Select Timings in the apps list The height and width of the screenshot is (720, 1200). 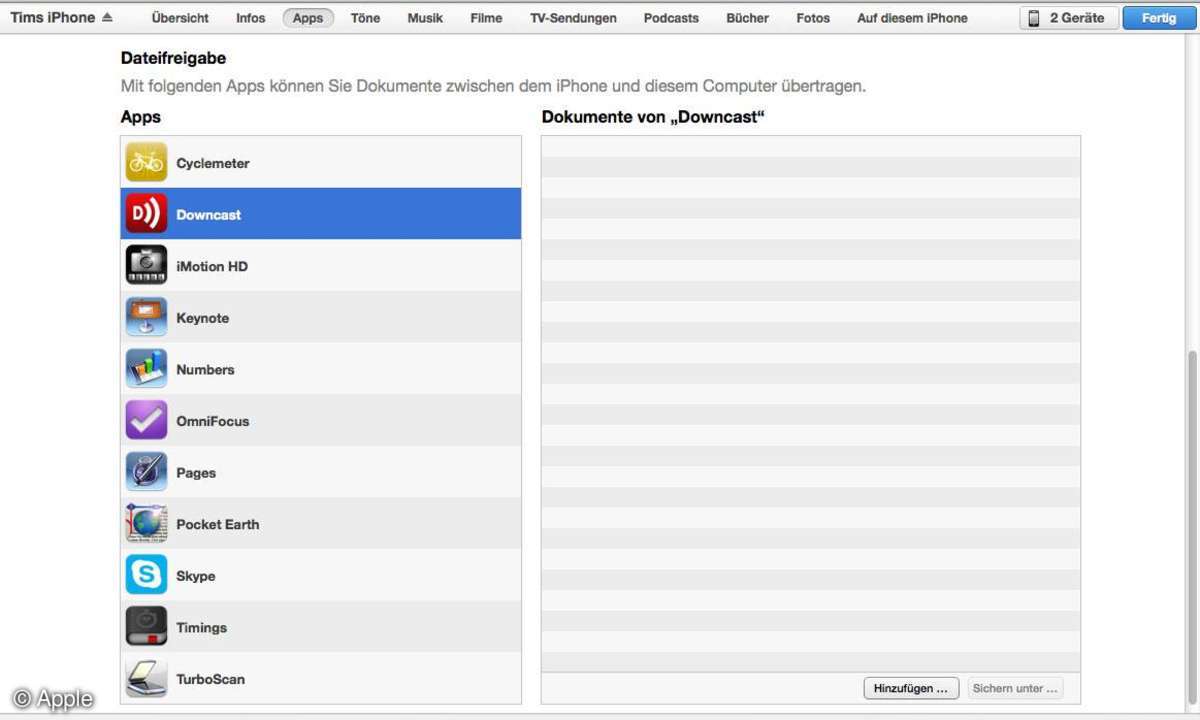point(321,627)
